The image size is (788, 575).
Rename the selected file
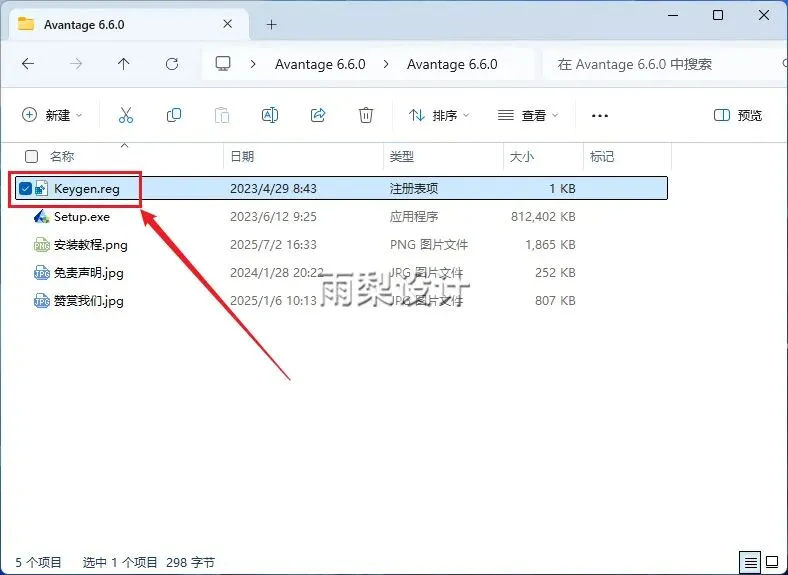270,115
